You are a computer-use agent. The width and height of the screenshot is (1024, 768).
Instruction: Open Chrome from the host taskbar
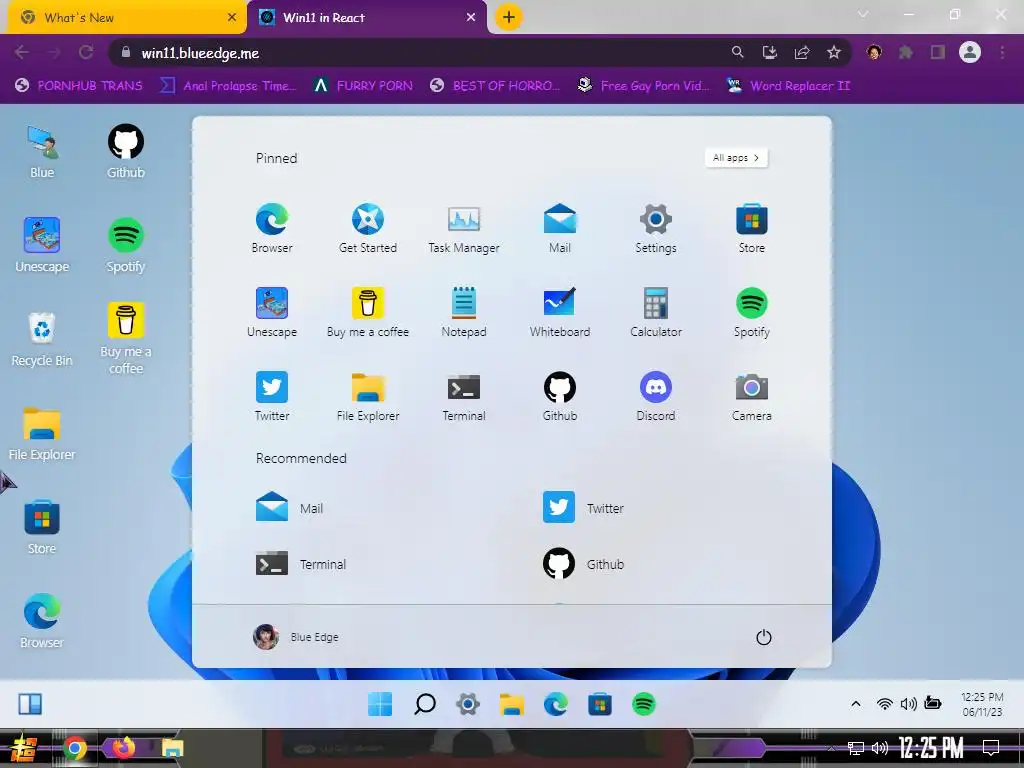click(74, 748)
